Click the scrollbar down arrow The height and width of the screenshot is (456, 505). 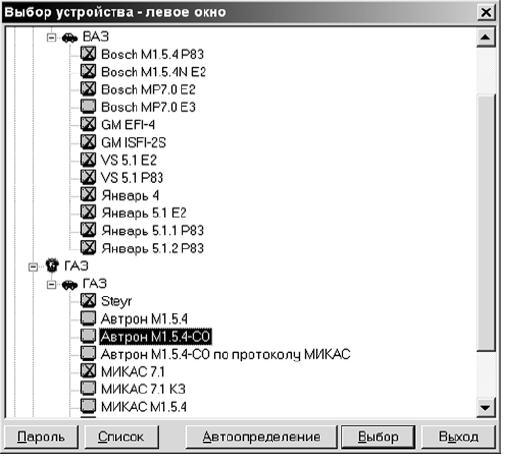(486, 407)
